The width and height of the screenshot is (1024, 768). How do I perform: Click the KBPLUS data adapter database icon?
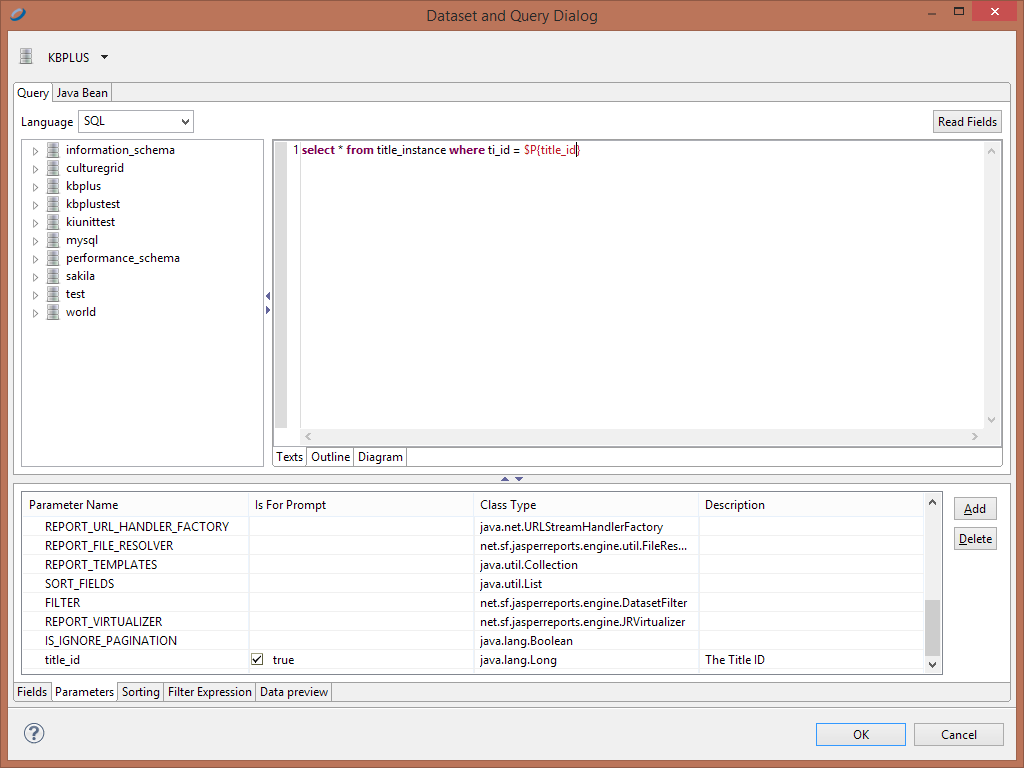[x=26, y=57]
